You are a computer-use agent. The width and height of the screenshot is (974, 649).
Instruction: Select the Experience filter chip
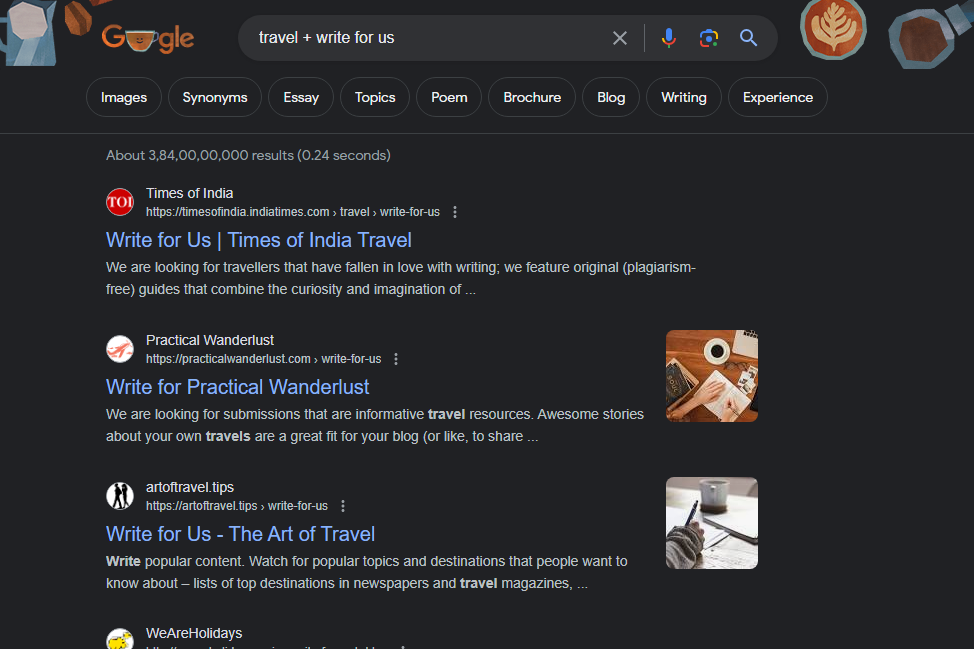(778, 98)
